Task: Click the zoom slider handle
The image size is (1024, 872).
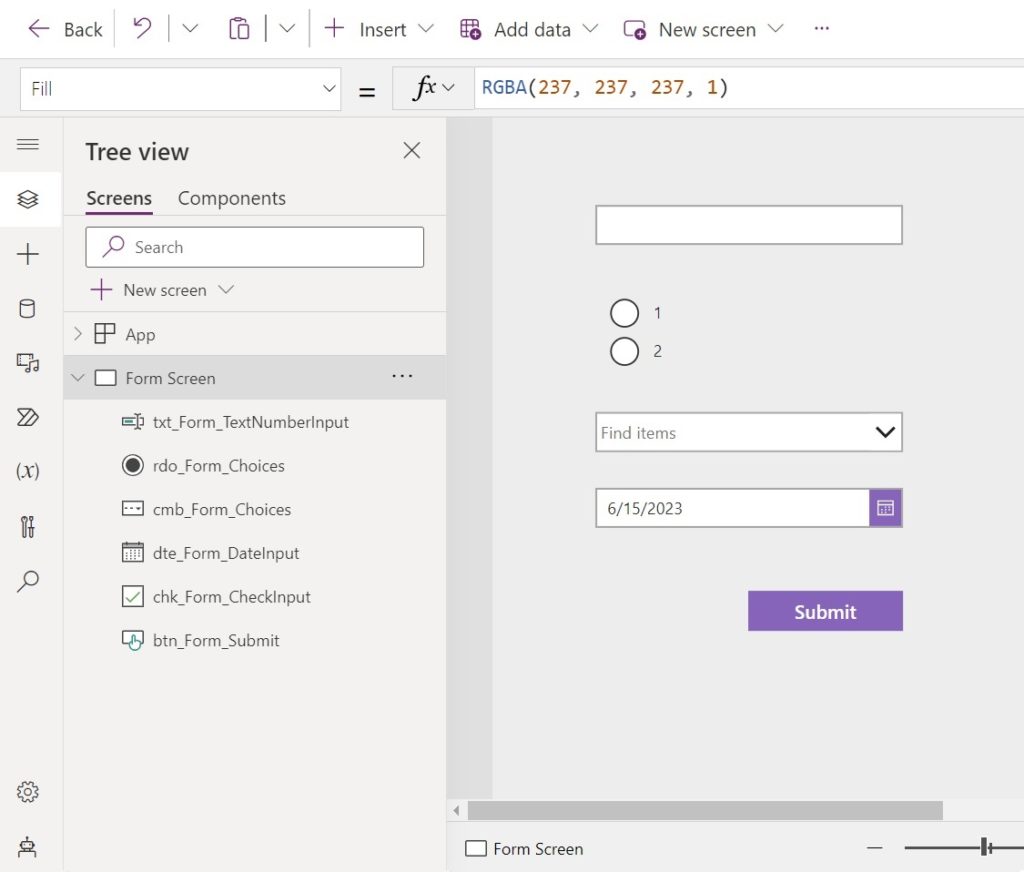Action: [985, 848]
